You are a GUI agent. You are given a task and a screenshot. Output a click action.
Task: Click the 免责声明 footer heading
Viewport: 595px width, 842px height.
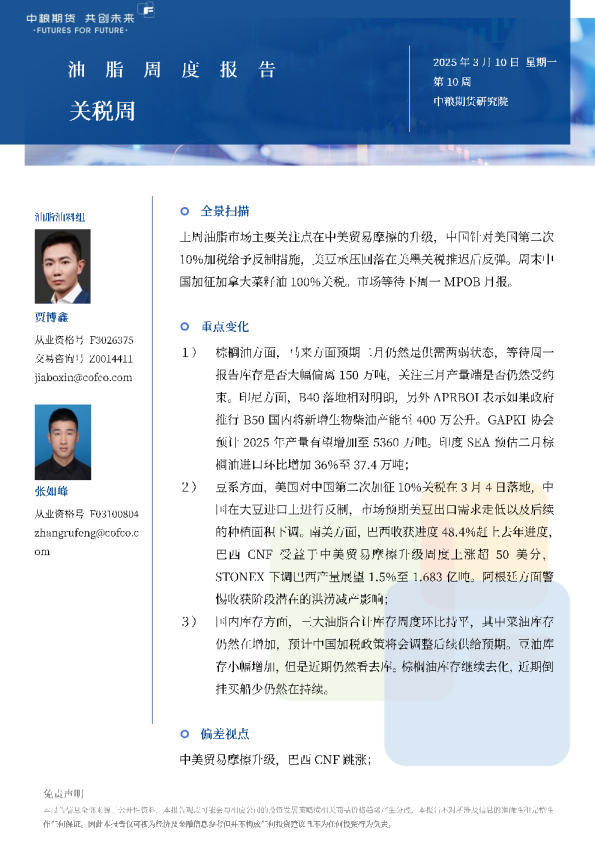63,793
